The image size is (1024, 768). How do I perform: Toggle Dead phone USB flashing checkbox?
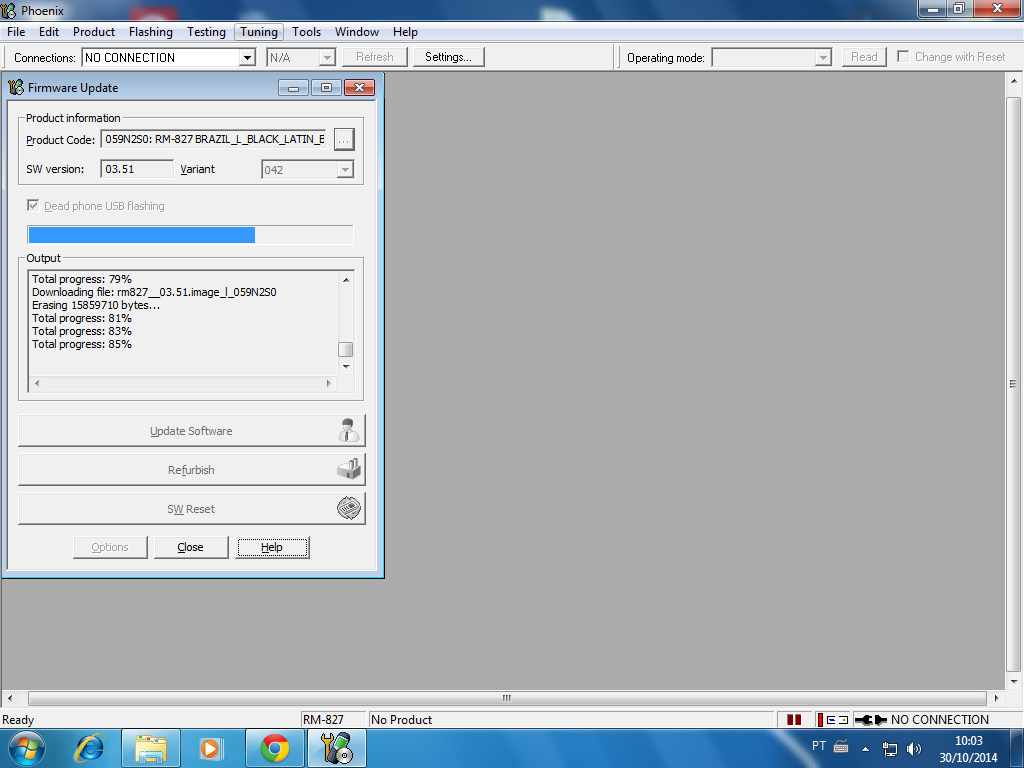(33, 205)
